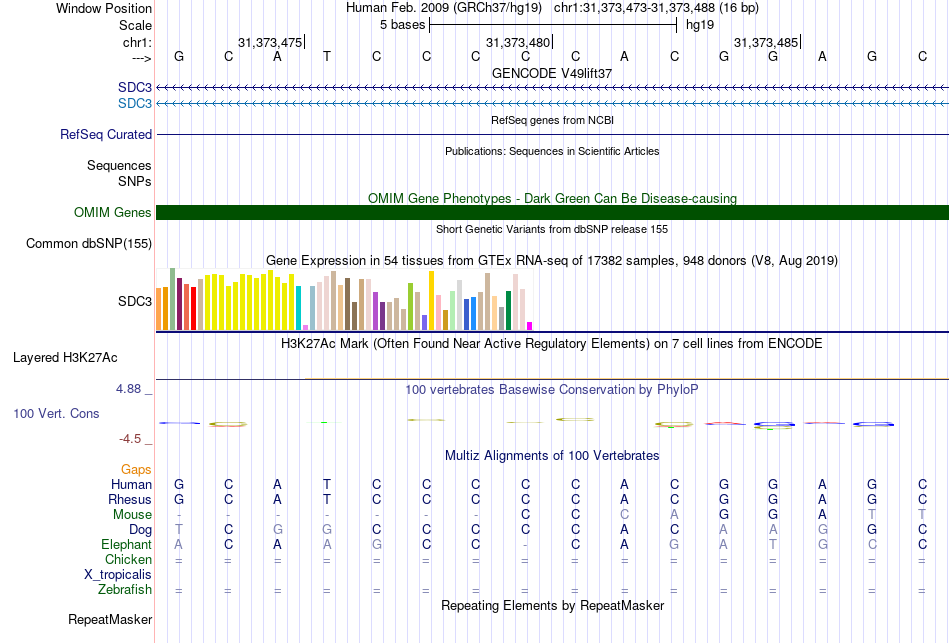Click the 4.88 upper limit of PhyloP track
This screenshot has width=950, height=643.
tap(128, 389)
